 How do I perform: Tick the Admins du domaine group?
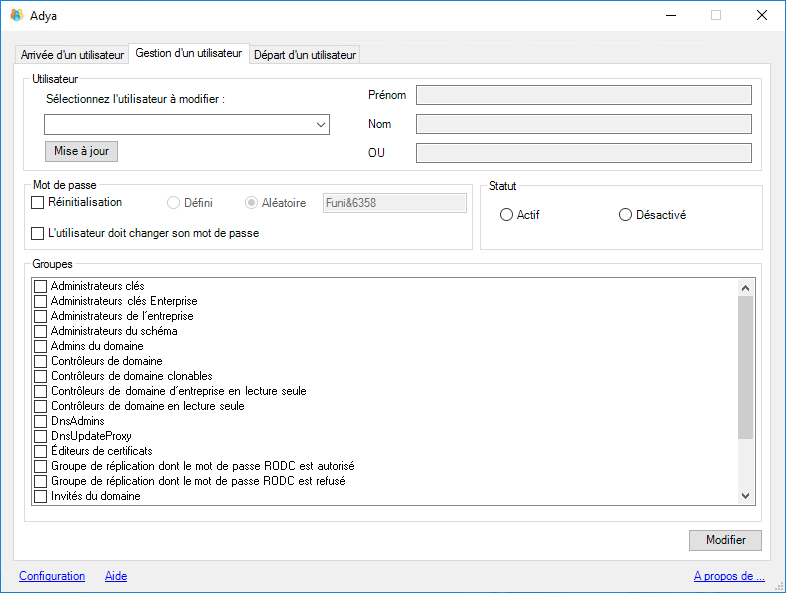(x=41, y=346)
